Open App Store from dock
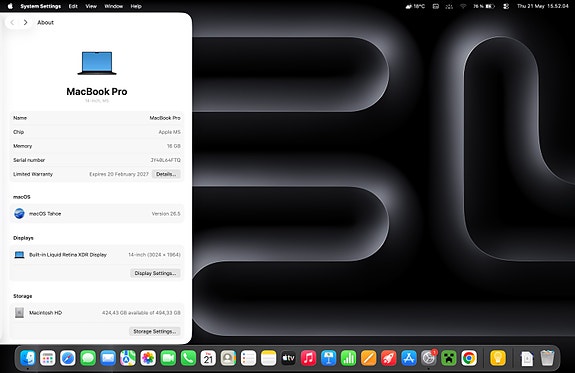Screen dimensions: 575x373 [409, 358]
